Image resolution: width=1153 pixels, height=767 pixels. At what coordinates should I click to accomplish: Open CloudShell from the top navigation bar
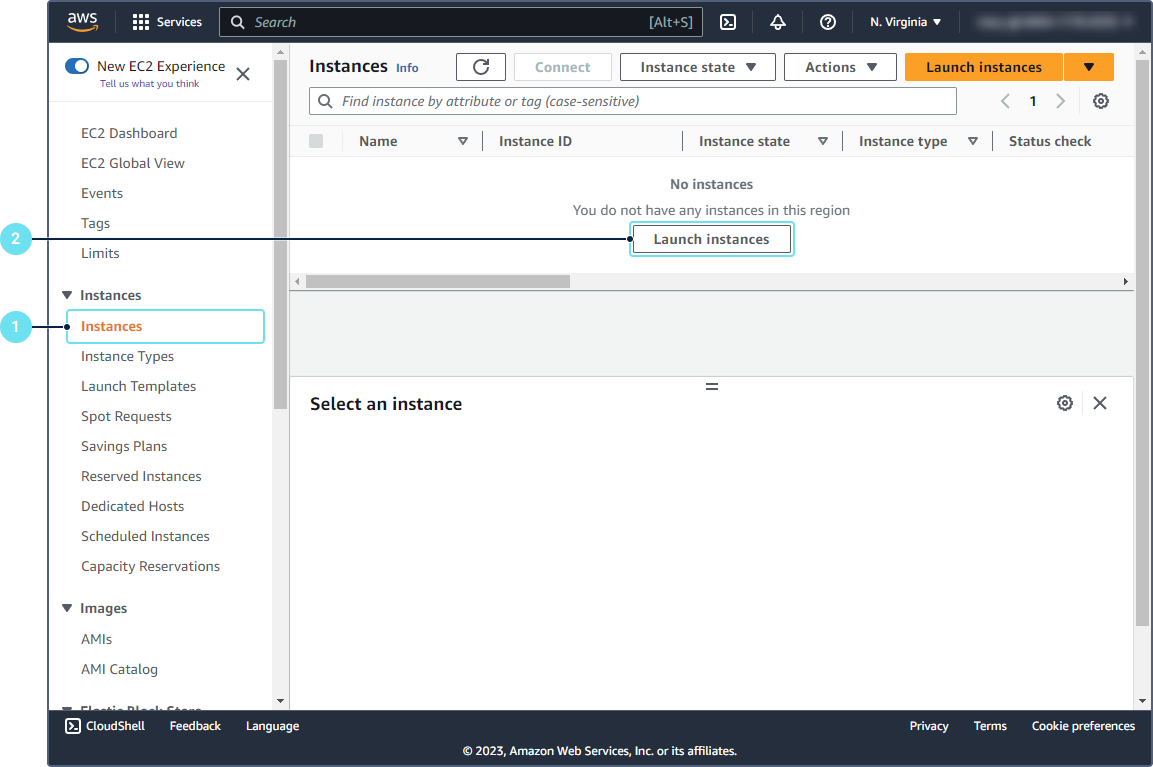point(729,22)
